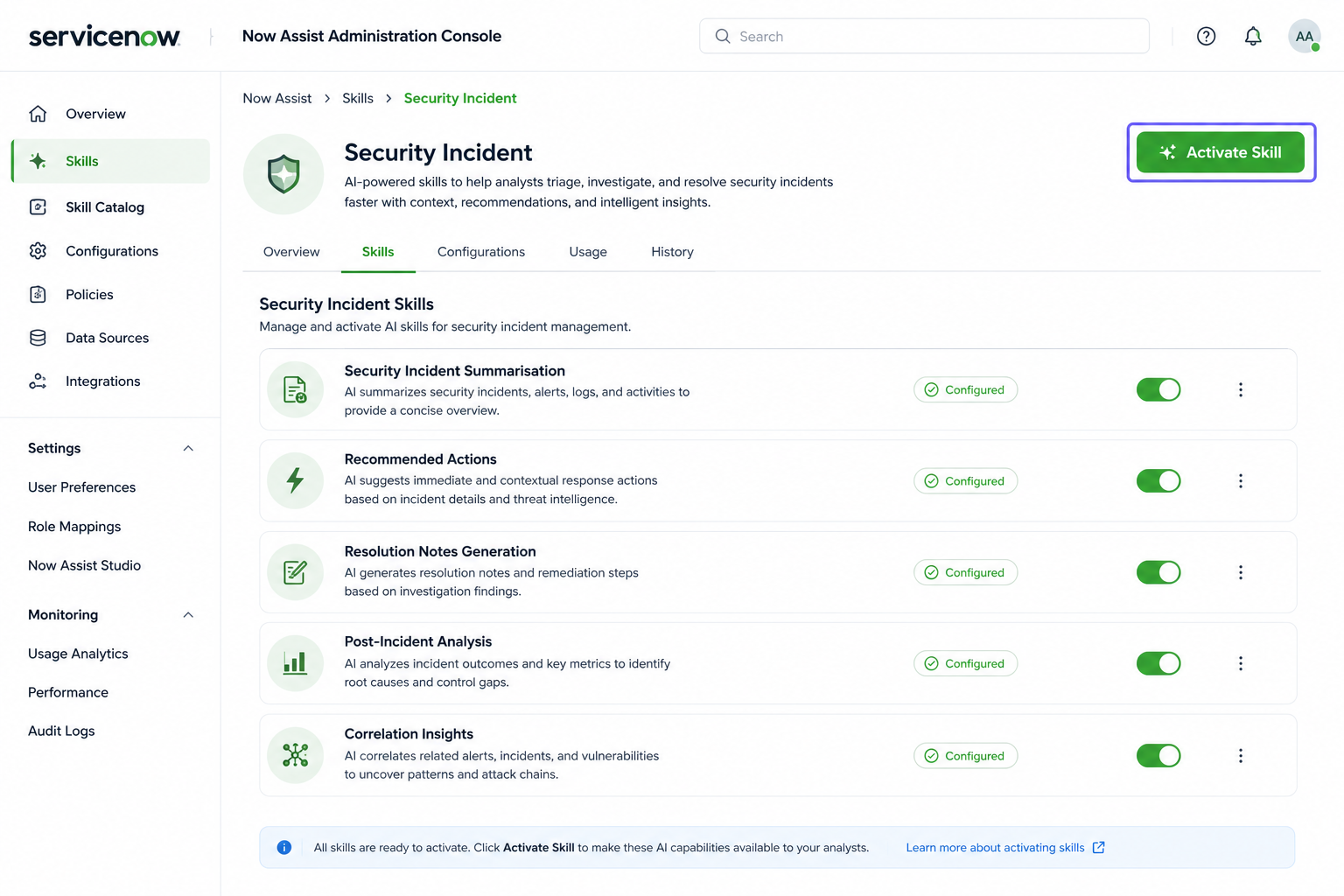Click the Security Incident shield icon
The width and height of the screenshot is (1344, 896).
pyautogui.click(x=283, y=174)
